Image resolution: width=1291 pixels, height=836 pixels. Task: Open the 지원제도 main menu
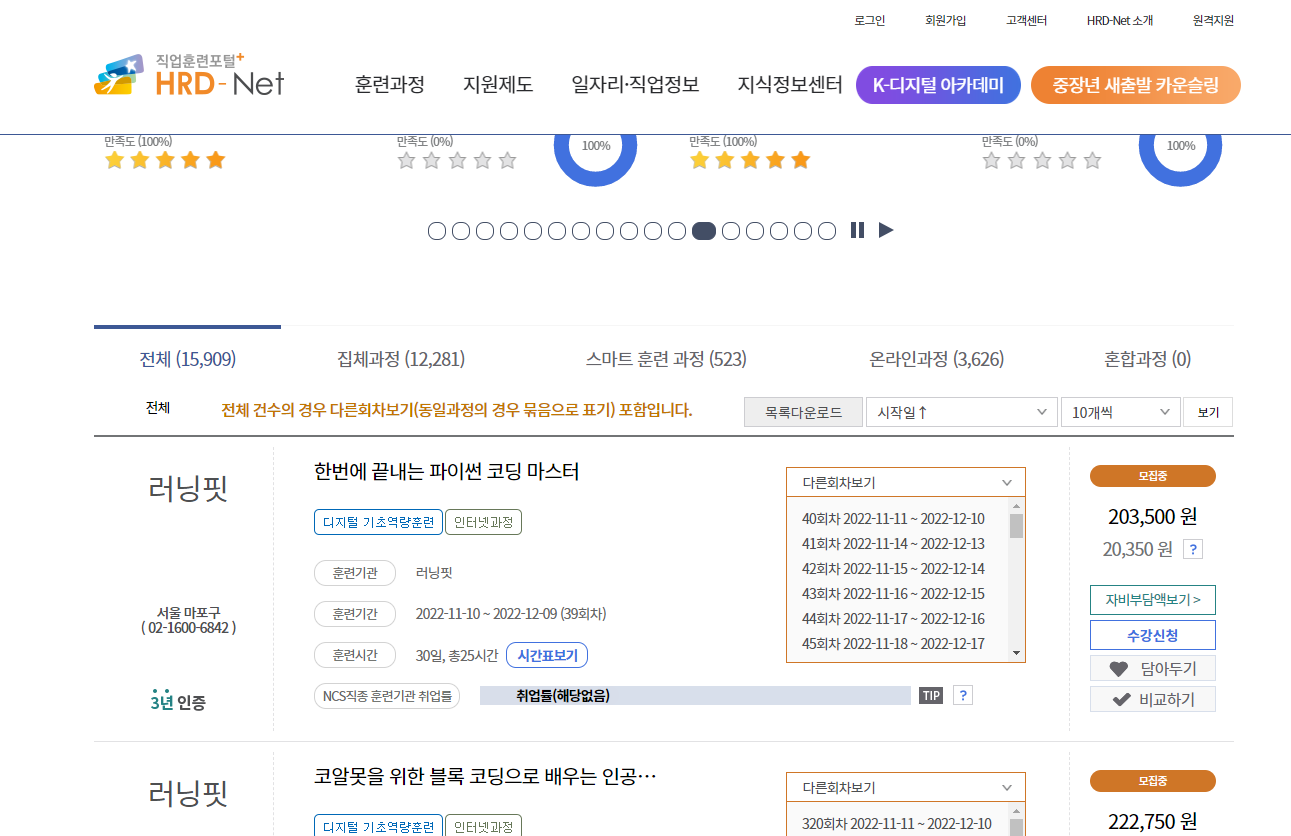click(498, 85)
